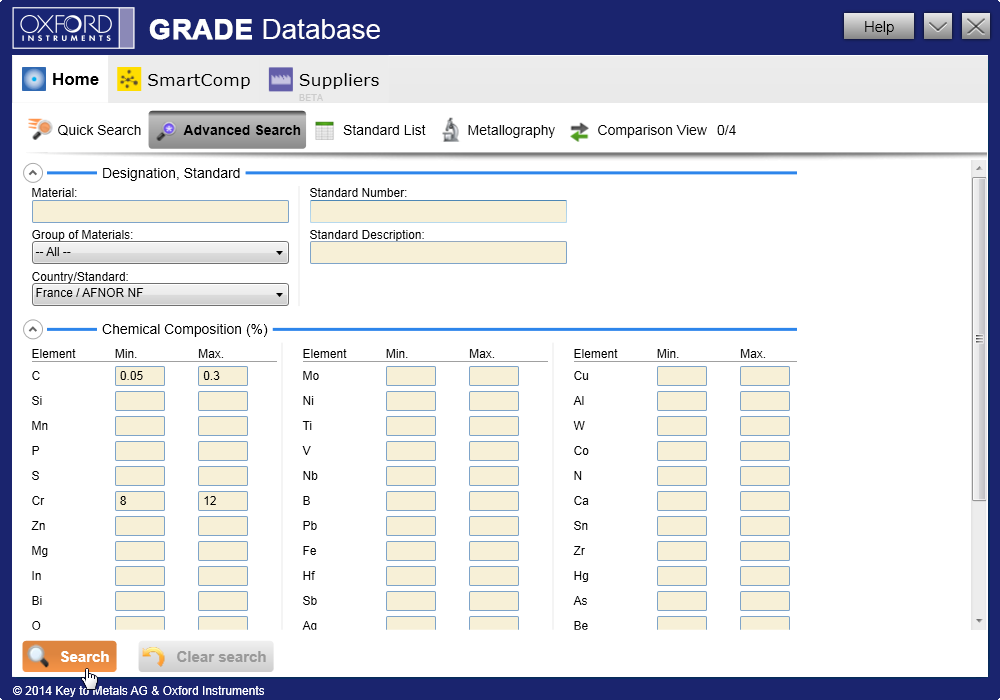Click the Zr Min. field
1000x700 pixels.
(x=682, y=551)
